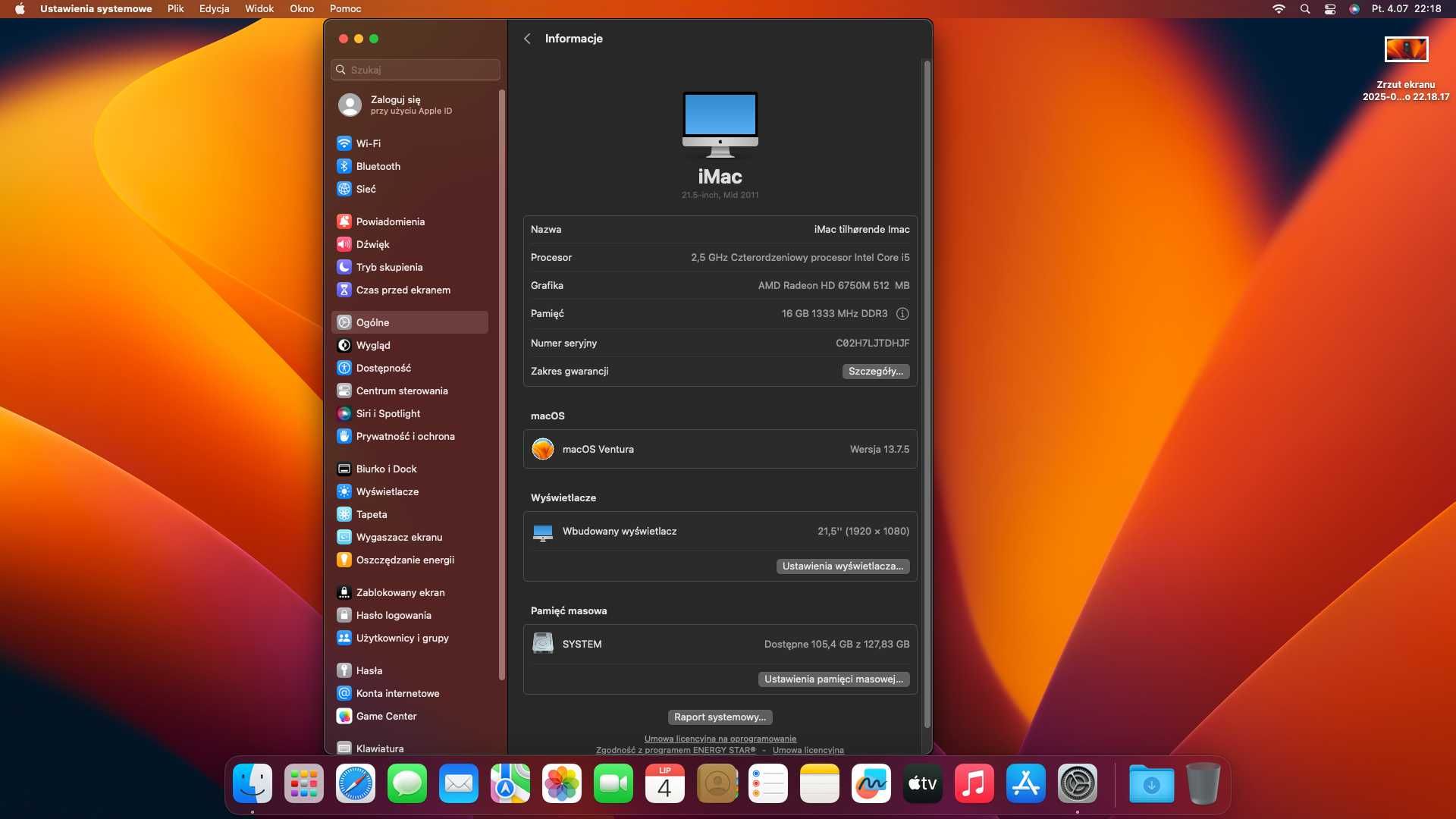Screen dimensions: 1456x819
Task: Open Bluetooth settings in sidebar
Action: 409,166
